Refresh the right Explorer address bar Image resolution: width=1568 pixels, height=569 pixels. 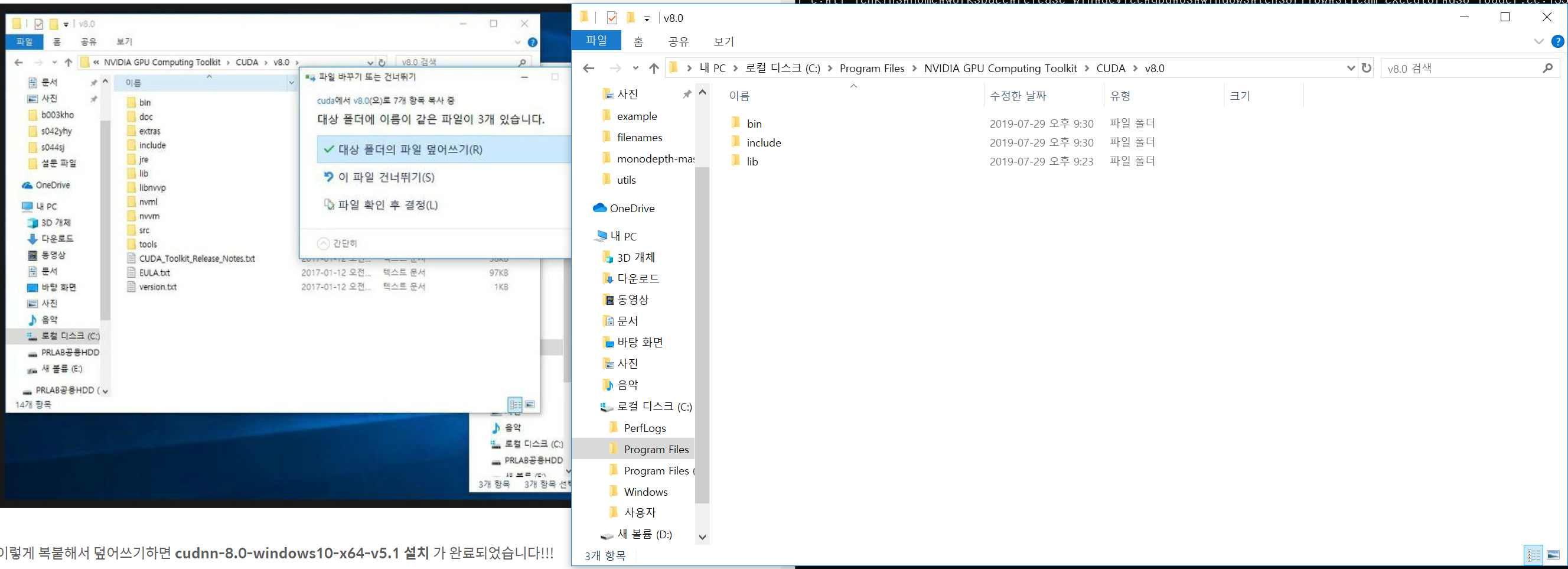point(1367,68)
